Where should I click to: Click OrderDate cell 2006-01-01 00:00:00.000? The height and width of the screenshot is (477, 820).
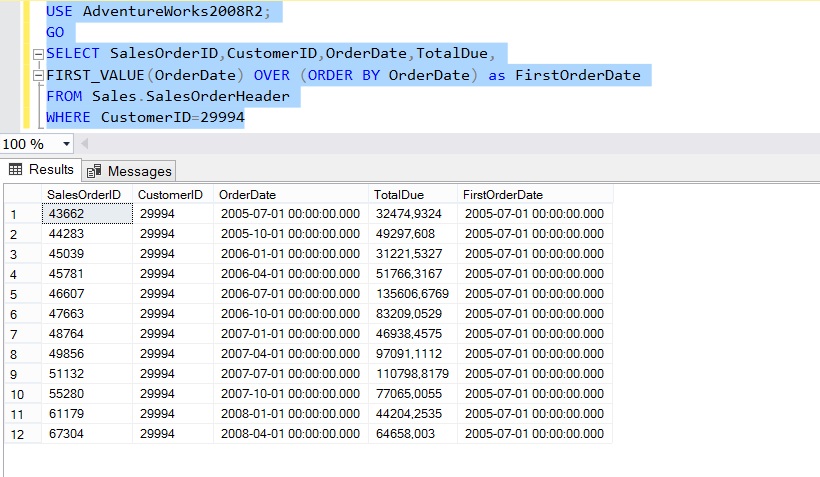291,254
